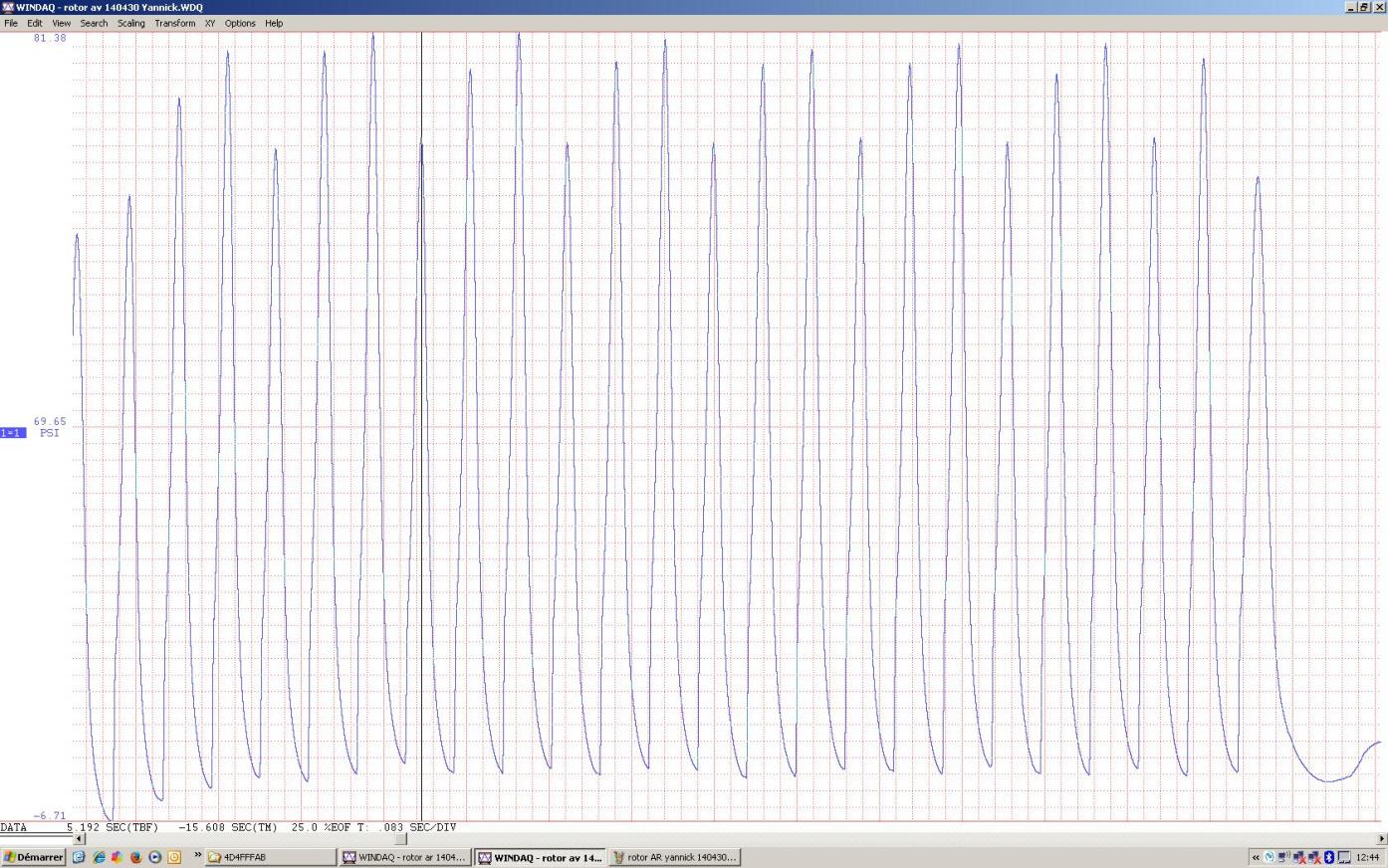Expand hidden system tray icons chevron
This screenshot has width=1388, height=868.
(x=1256, y=857)
